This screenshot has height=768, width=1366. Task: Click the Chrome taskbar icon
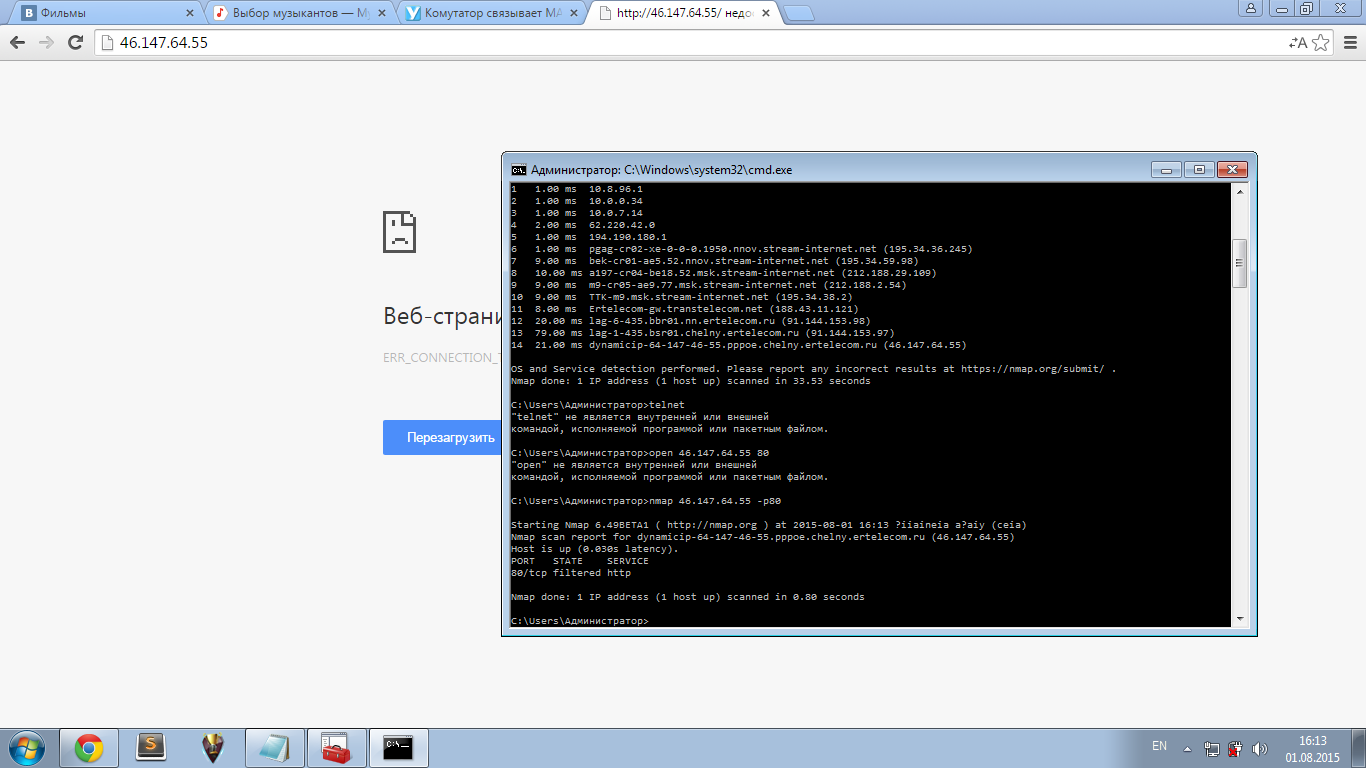(x=89, y=747)
